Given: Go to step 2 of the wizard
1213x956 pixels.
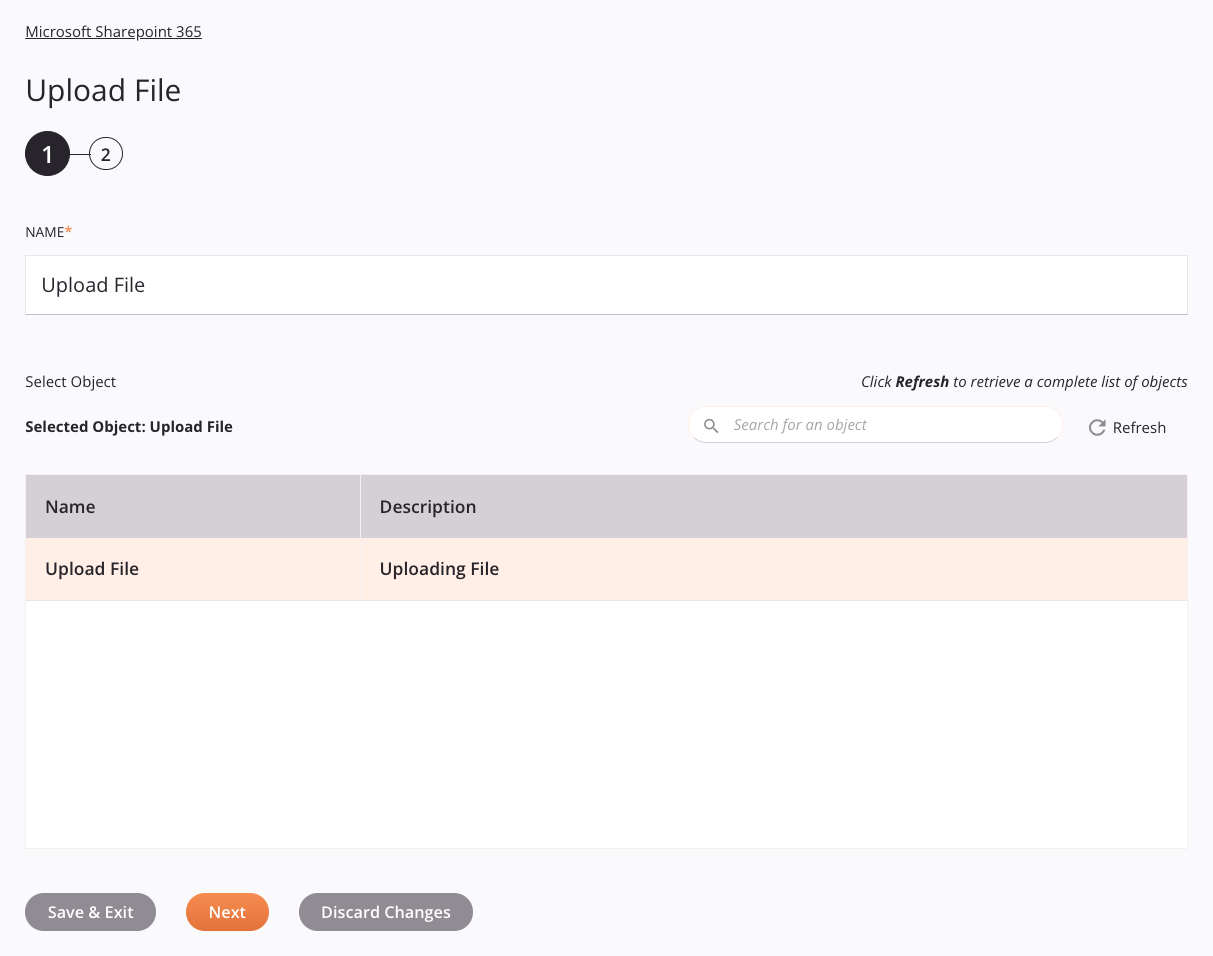Looking at the screenshot, I should [x=106, y=154].
